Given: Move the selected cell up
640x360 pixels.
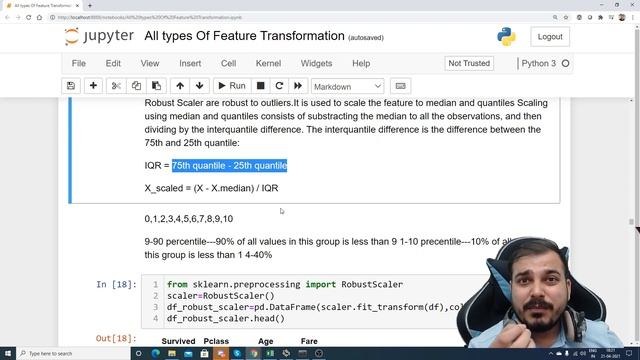Looking at the screenshot, I should (180, 86).
